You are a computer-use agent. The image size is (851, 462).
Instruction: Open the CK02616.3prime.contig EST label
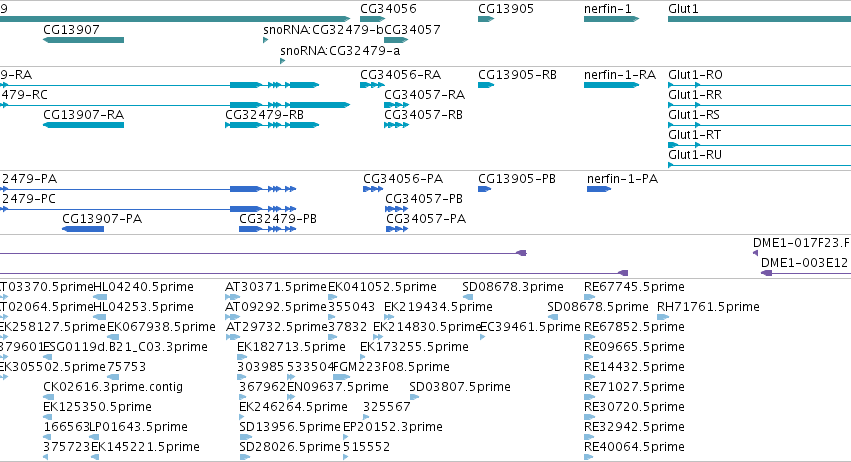pos(113,387)
